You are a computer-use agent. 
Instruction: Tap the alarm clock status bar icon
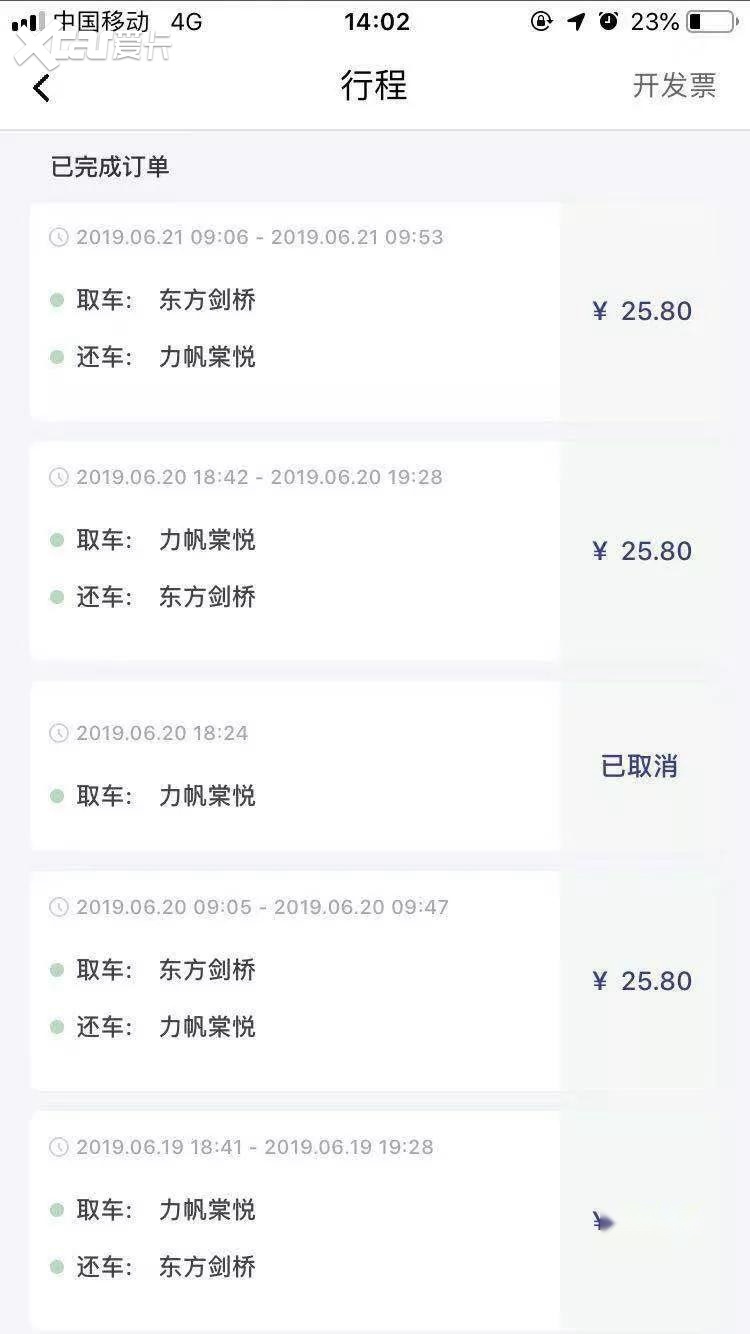(609, 21)
